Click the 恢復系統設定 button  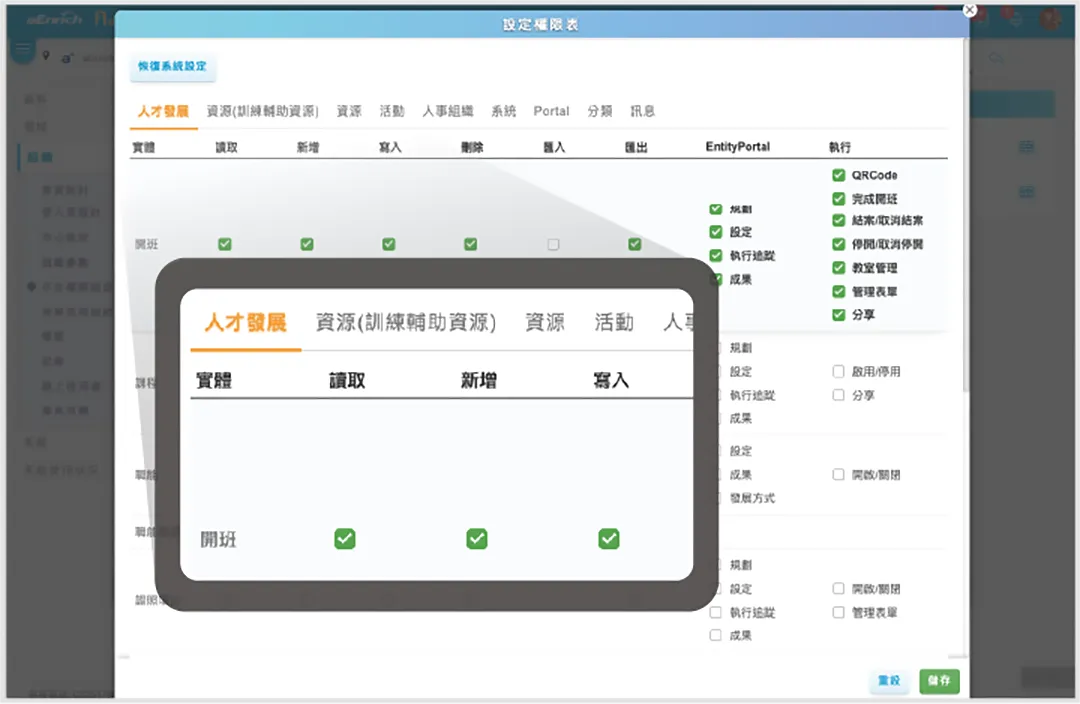tap(173, 66)
